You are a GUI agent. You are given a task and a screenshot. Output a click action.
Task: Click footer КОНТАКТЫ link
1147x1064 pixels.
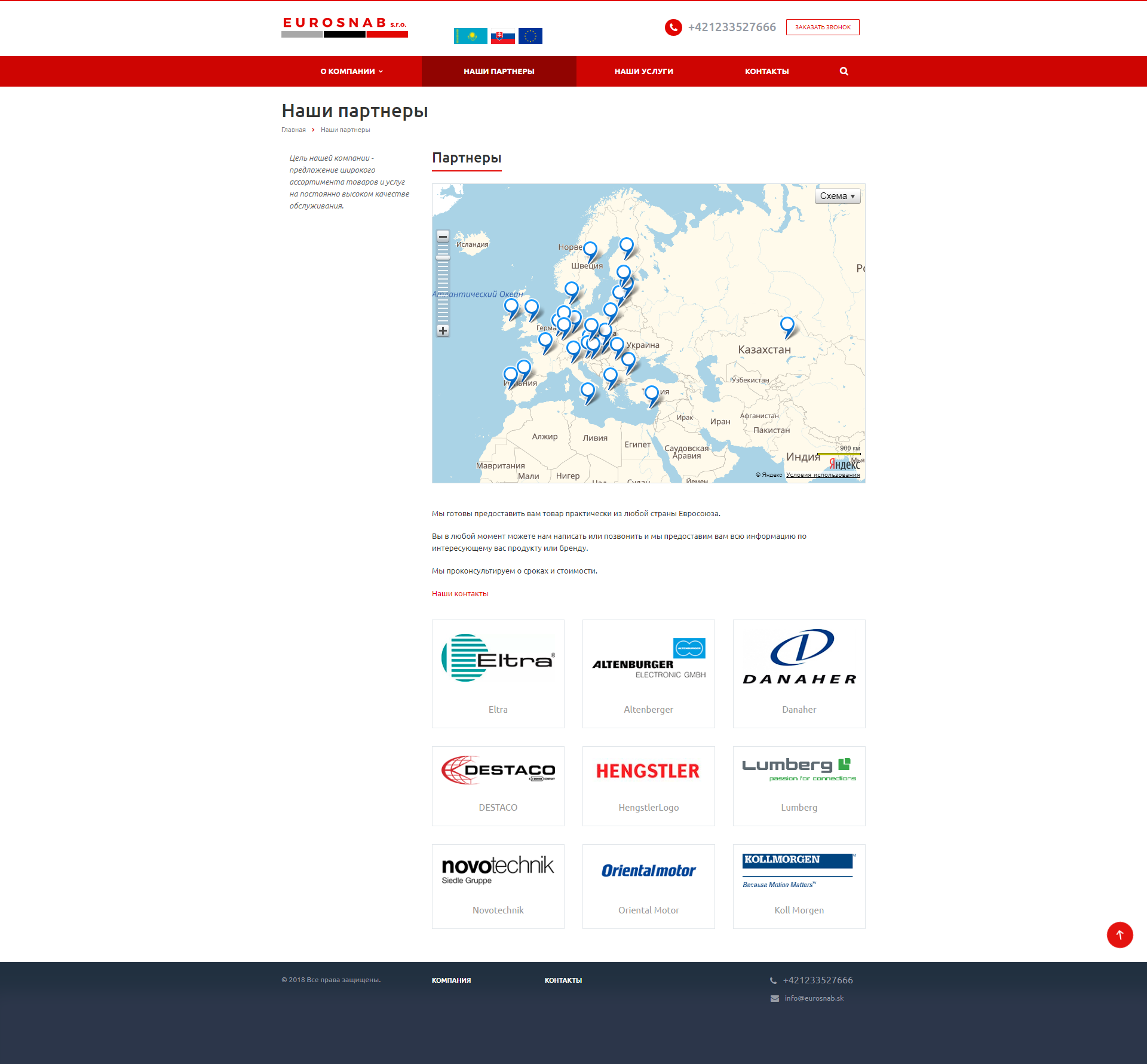[x=563, y=980]
